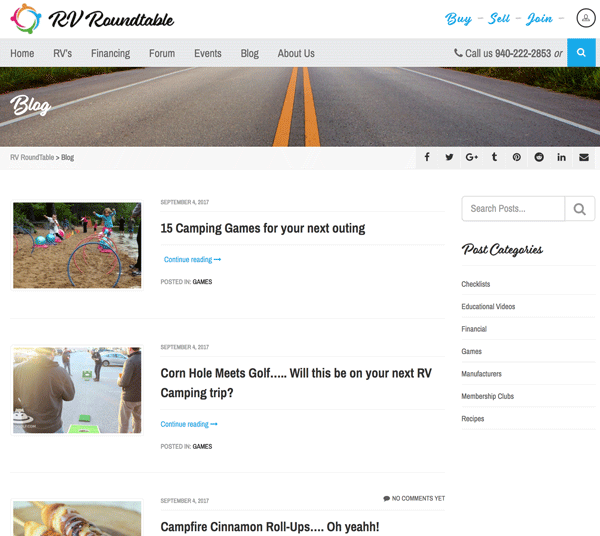
Task: Select Membership Clubs category link
Action: pos(488,396)
